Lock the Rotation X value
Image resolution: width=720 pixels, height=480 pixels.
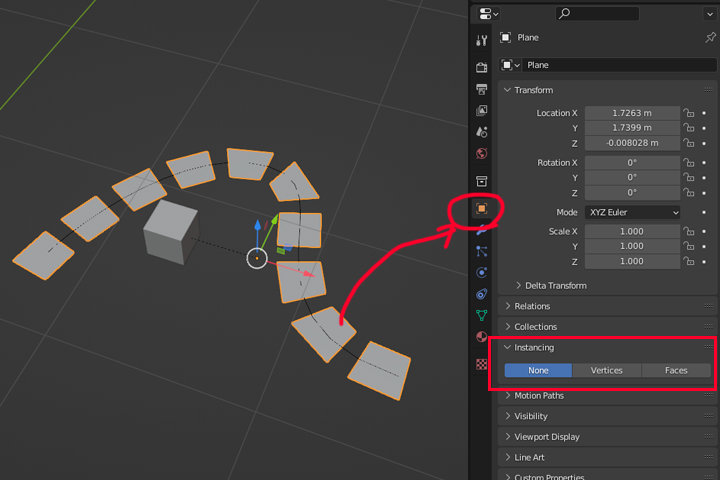pos(688,163)
